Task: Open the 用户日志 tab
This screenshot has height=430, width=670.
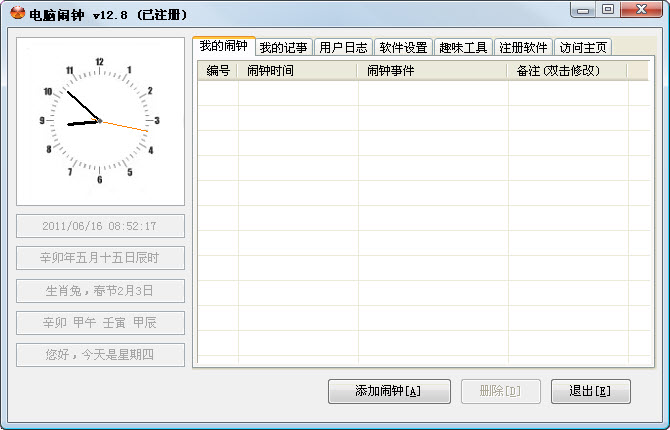Action: 343,47
